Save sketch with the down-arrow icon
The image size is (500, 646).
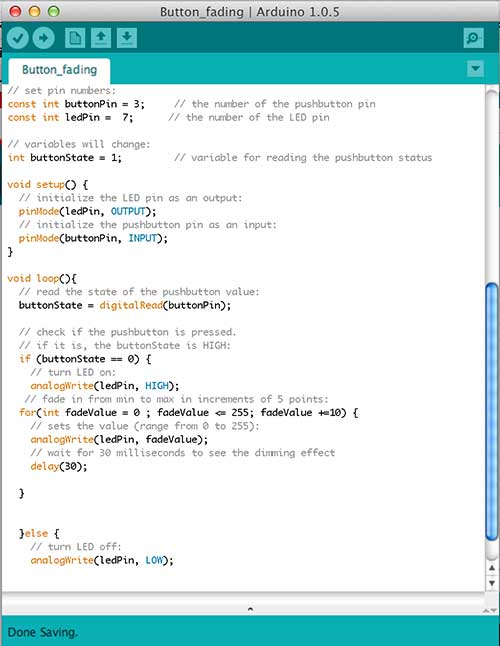pyautogui.click(x=127, y=38)
